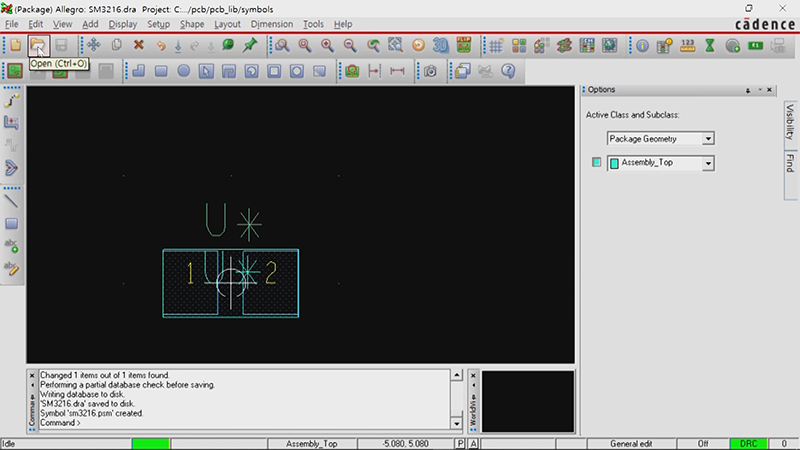Click the Add Connect icon in left toolbar

[11, 101]
